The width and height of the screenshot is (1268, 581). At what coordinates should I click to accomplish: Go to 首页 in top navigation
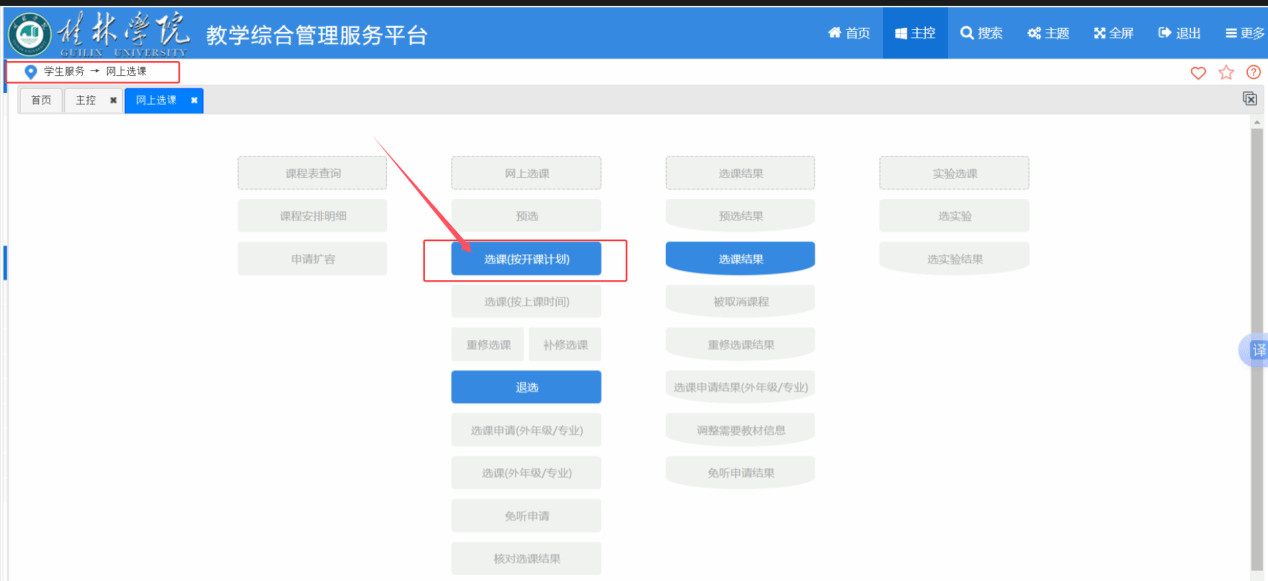pyautogui.click(x=849, y=33)
